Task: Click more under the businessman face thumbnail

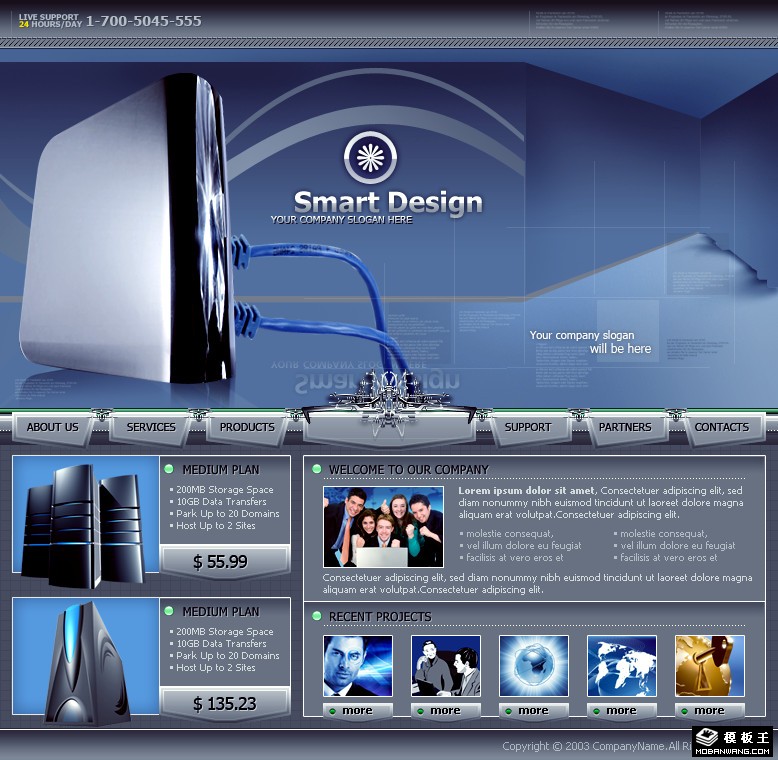Action: (357, 711)
